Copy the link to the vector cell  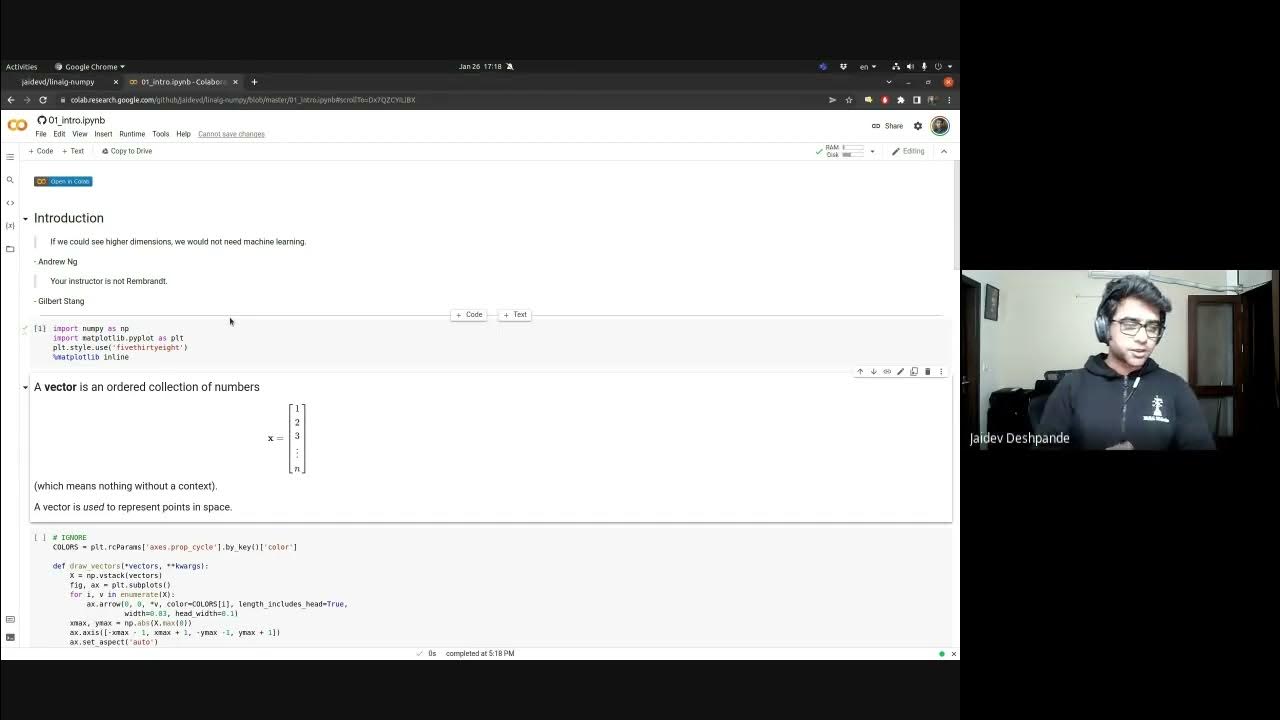[x=887, y=372]
